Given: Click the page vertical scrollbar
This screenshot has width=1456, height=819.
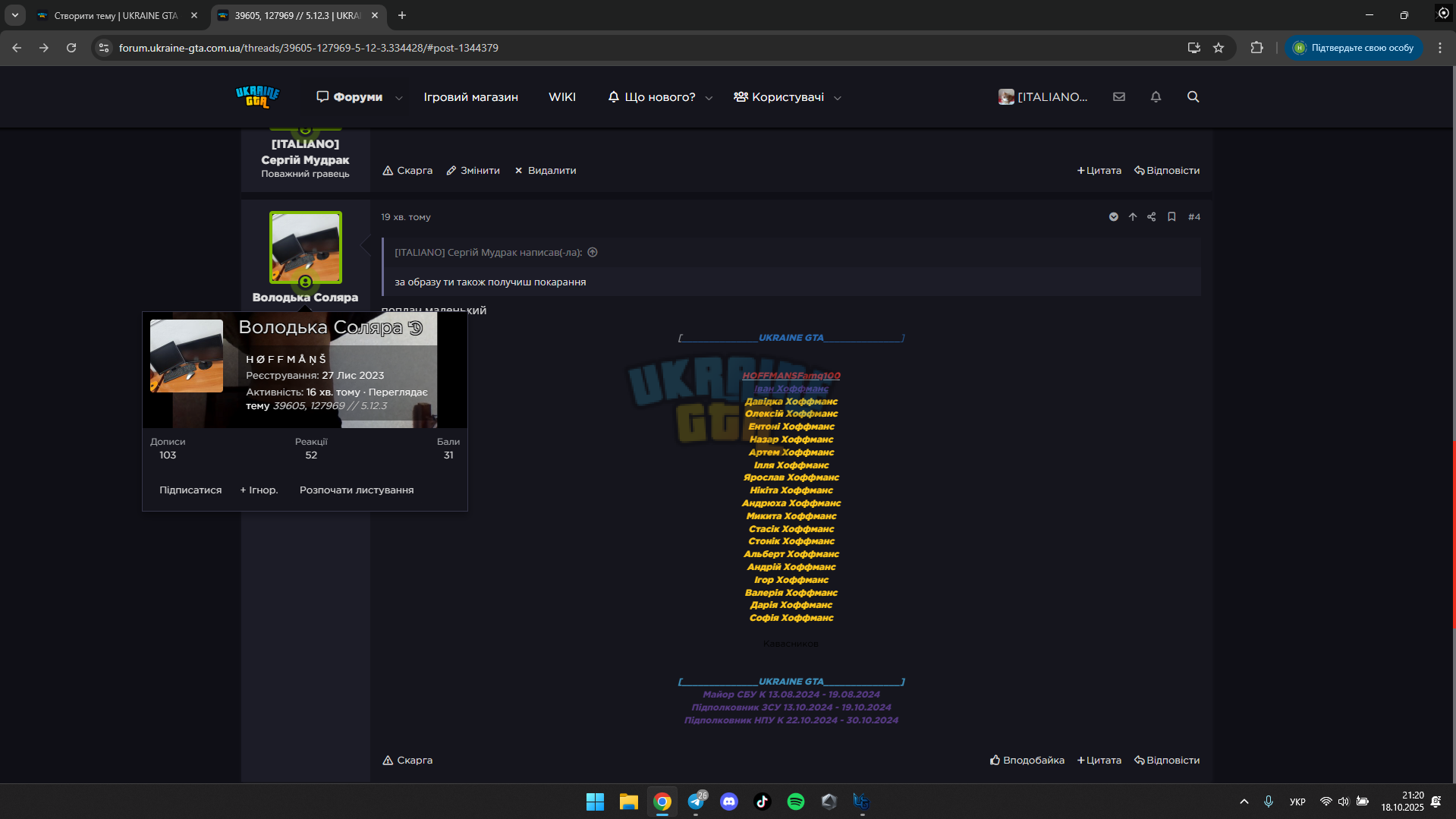Looking at the screenshot, I should [x=1453, y=534].
